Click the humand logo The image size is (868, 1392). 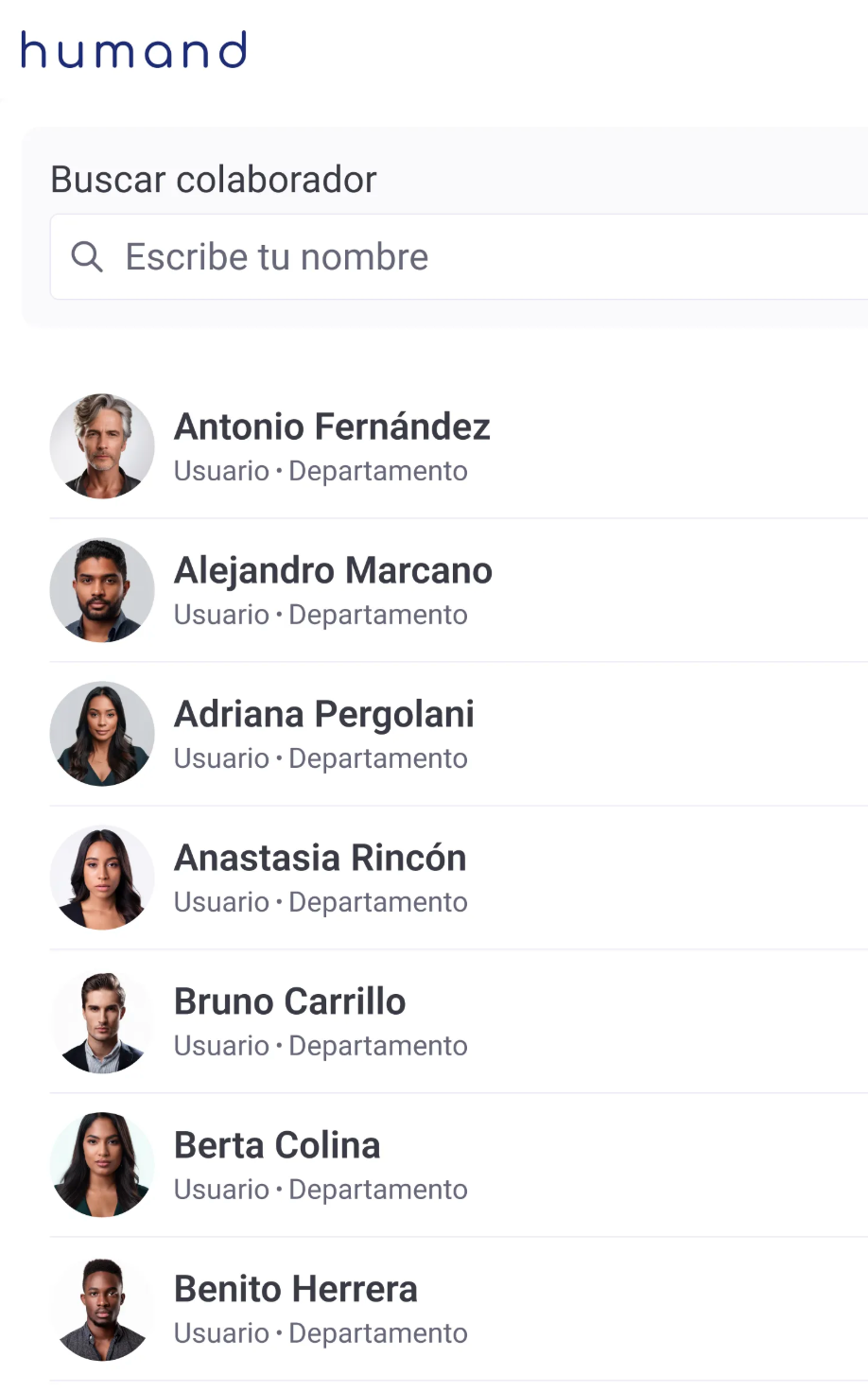pyautogui.click(x=133, y=50)
